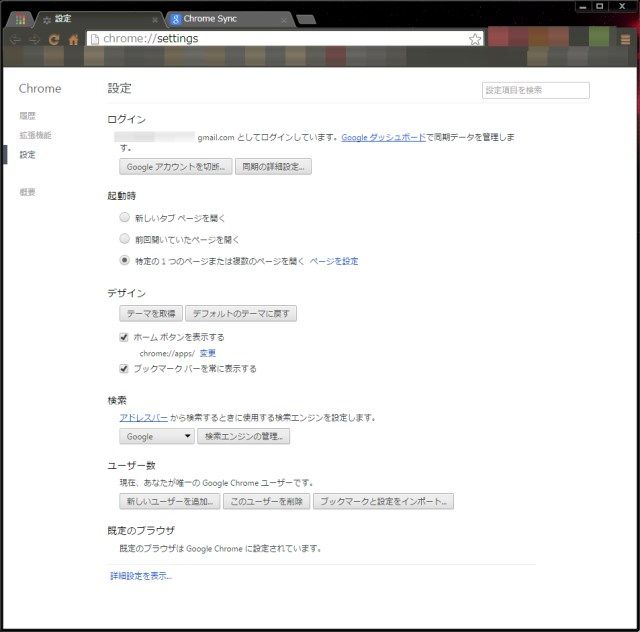Select 設定 in the left sidebar

27,155
